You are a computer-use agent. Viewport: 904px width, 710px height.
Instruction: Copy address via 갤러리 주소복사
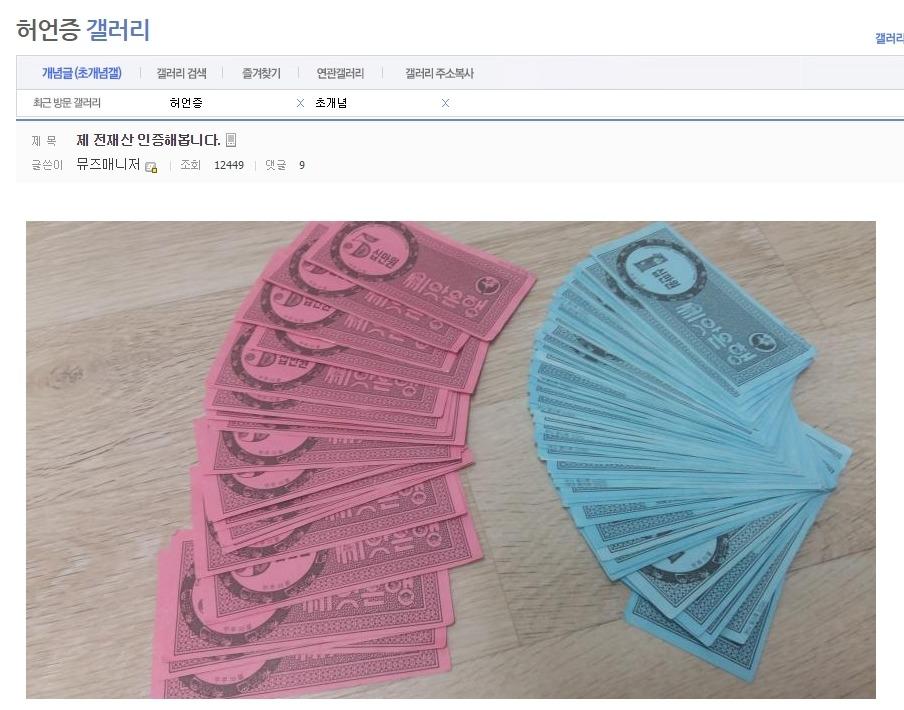[439, 73]
